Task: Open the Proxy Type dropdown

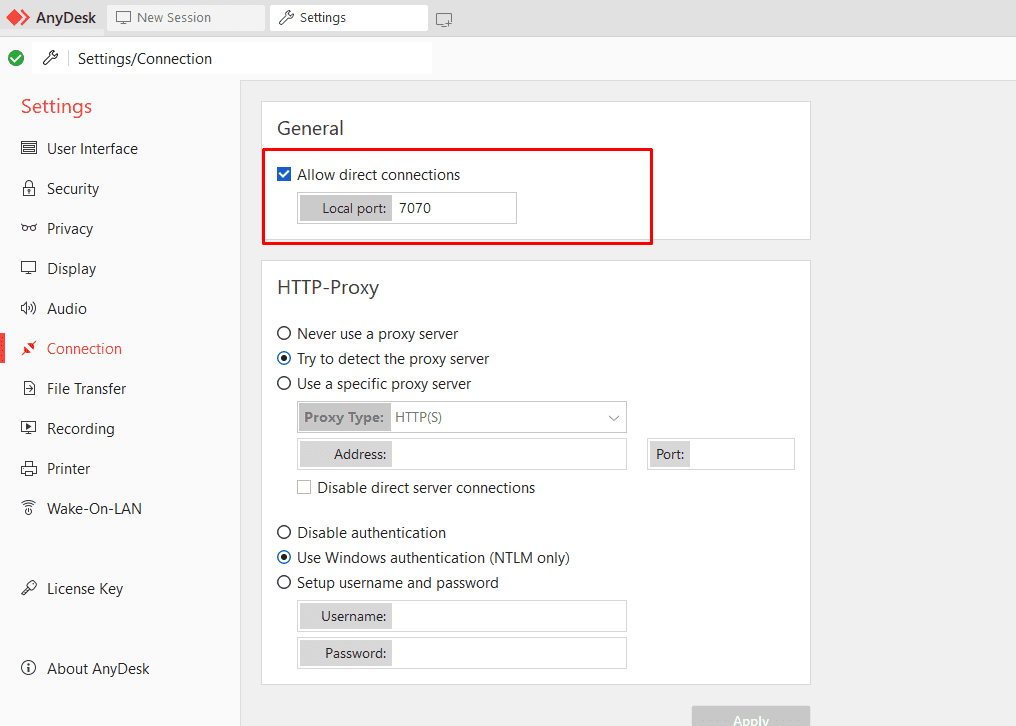Action: coord(462,417)
